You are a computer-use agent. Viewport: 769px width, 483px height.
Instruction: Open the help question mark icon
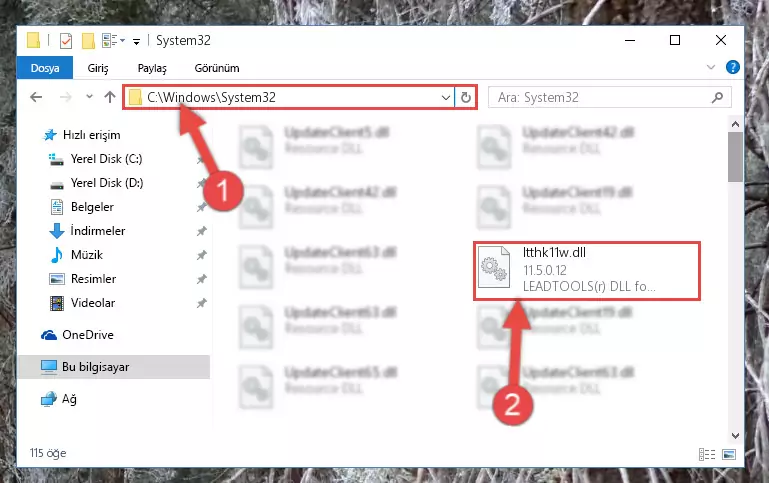732,67
